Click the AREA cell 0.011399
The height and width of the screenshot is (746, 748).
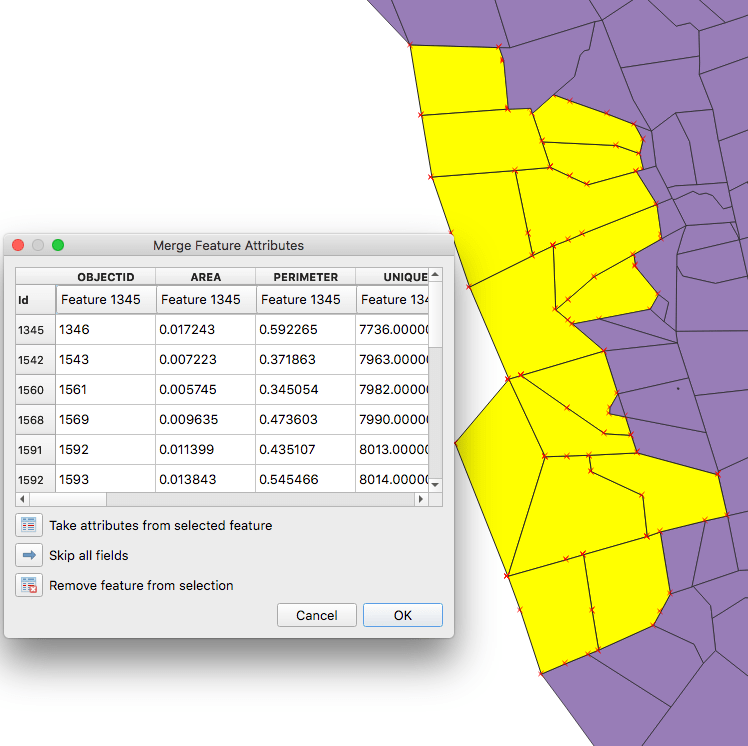(x=206, y=450)
